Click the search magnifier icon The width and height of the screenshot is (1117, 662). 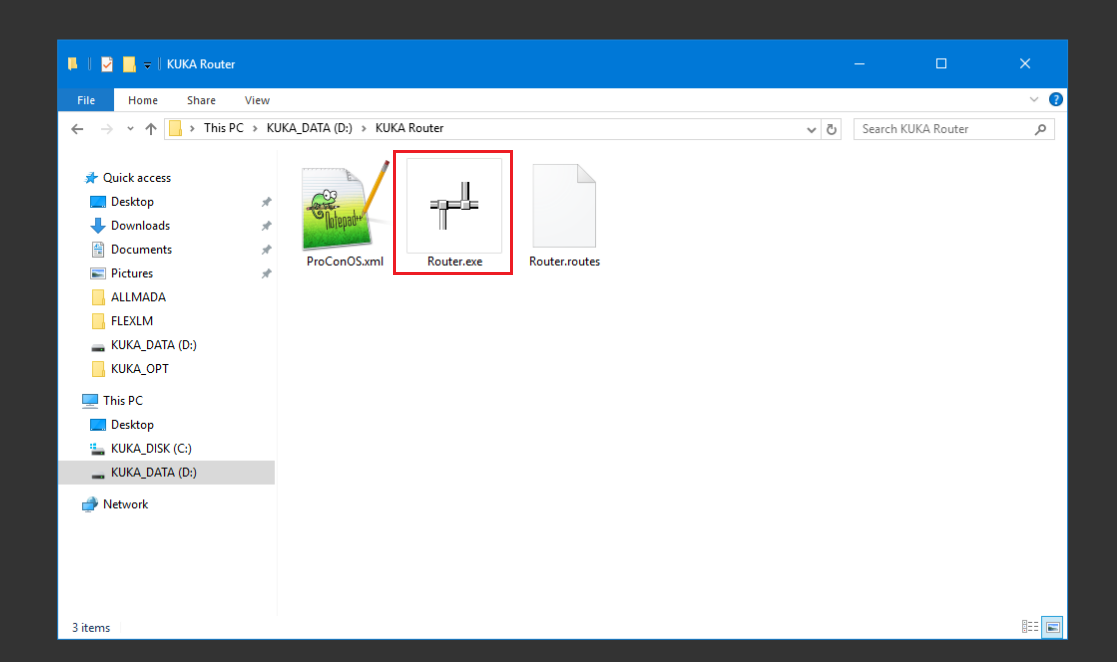click(1041, 129)
